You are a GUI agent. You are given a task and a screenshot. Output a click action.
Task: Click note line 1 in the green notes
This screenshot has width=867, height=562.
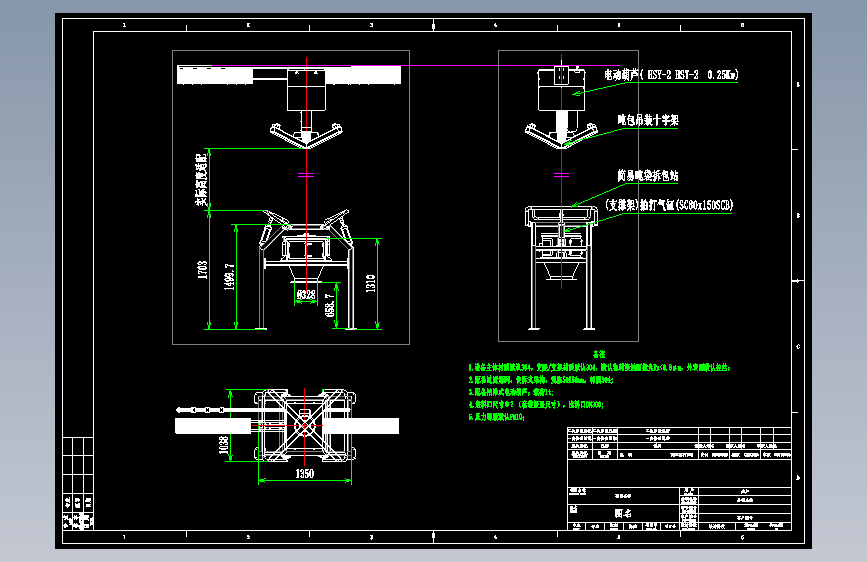599,367
